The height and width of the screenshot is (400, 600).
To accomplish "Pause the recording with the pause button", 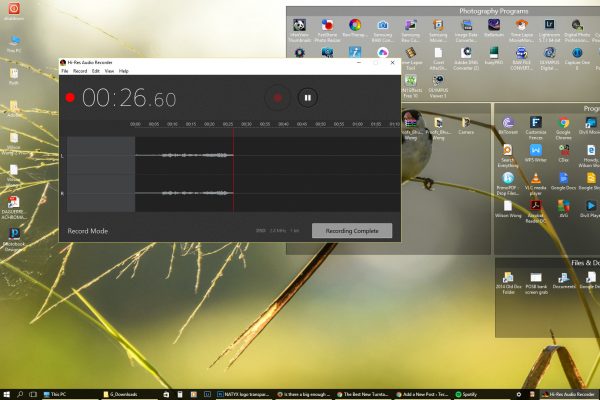I will coord(307,98).
